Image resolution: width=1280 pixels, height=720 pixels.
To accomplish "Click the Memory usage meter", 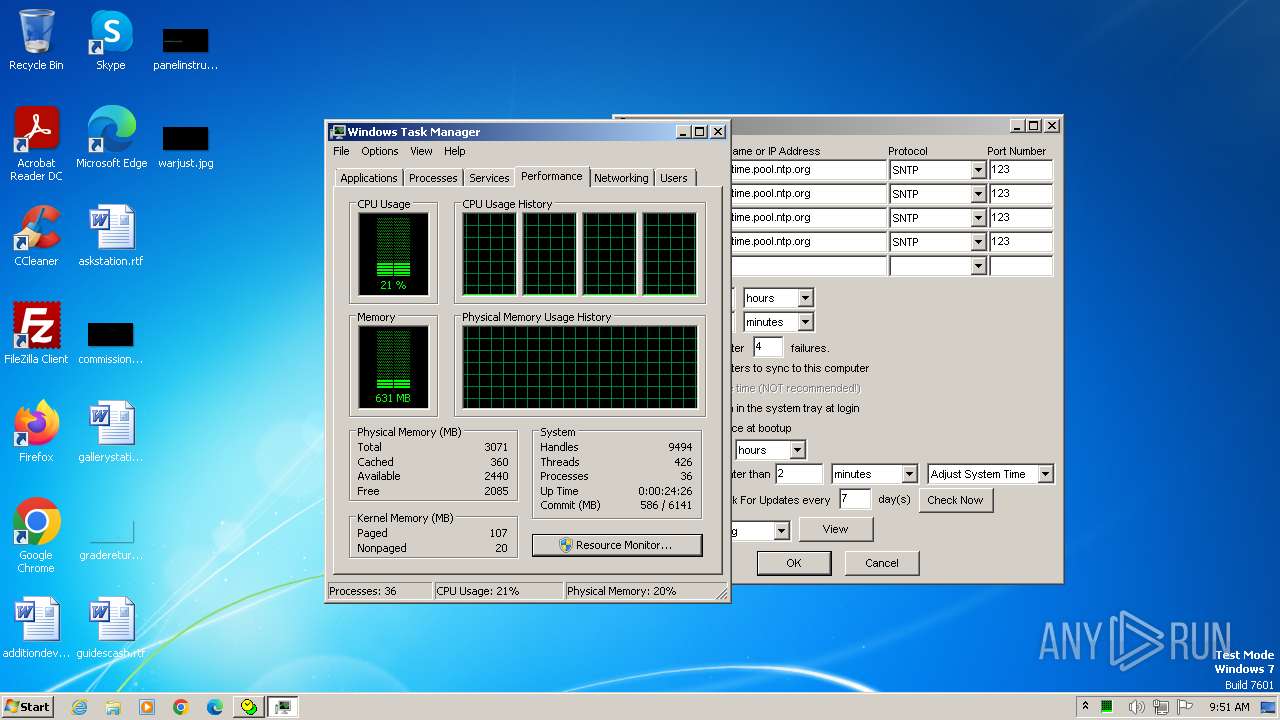I will [x=393, y=367].
